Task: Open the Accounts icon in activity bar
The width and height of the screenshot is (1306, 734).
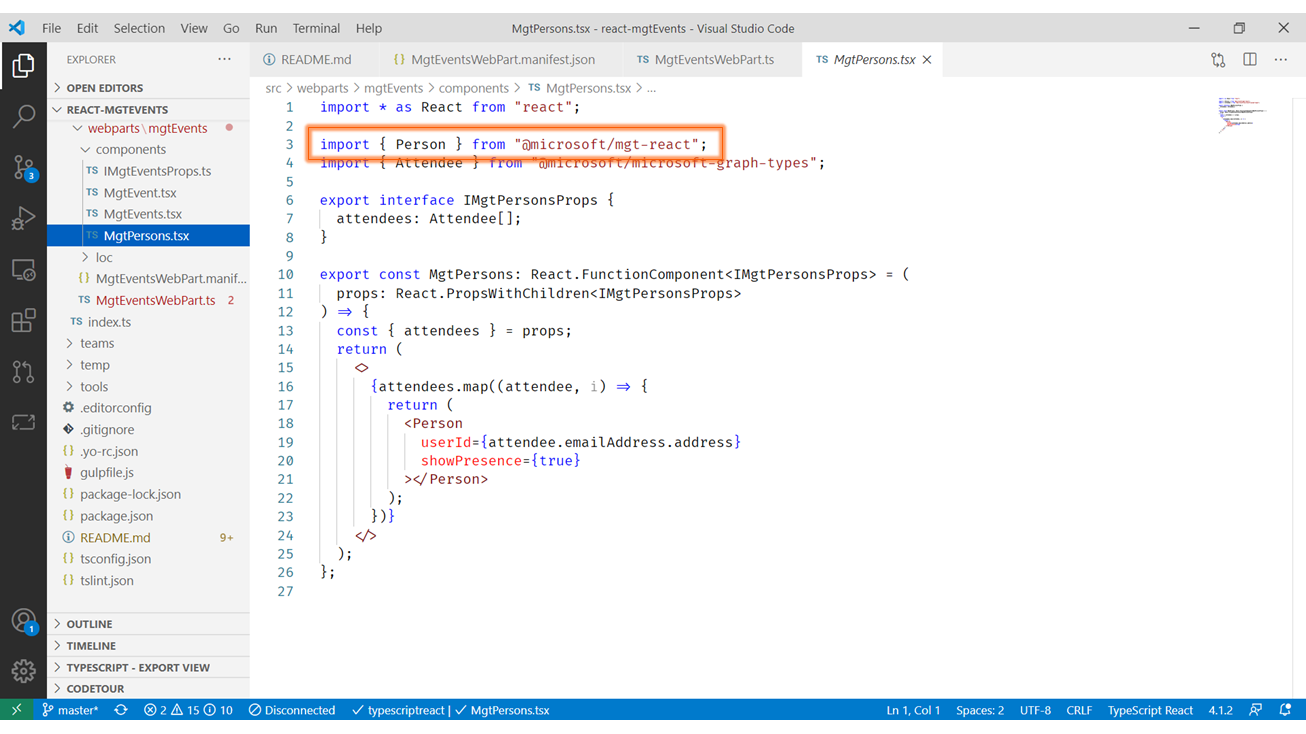Action: [23, 621]
